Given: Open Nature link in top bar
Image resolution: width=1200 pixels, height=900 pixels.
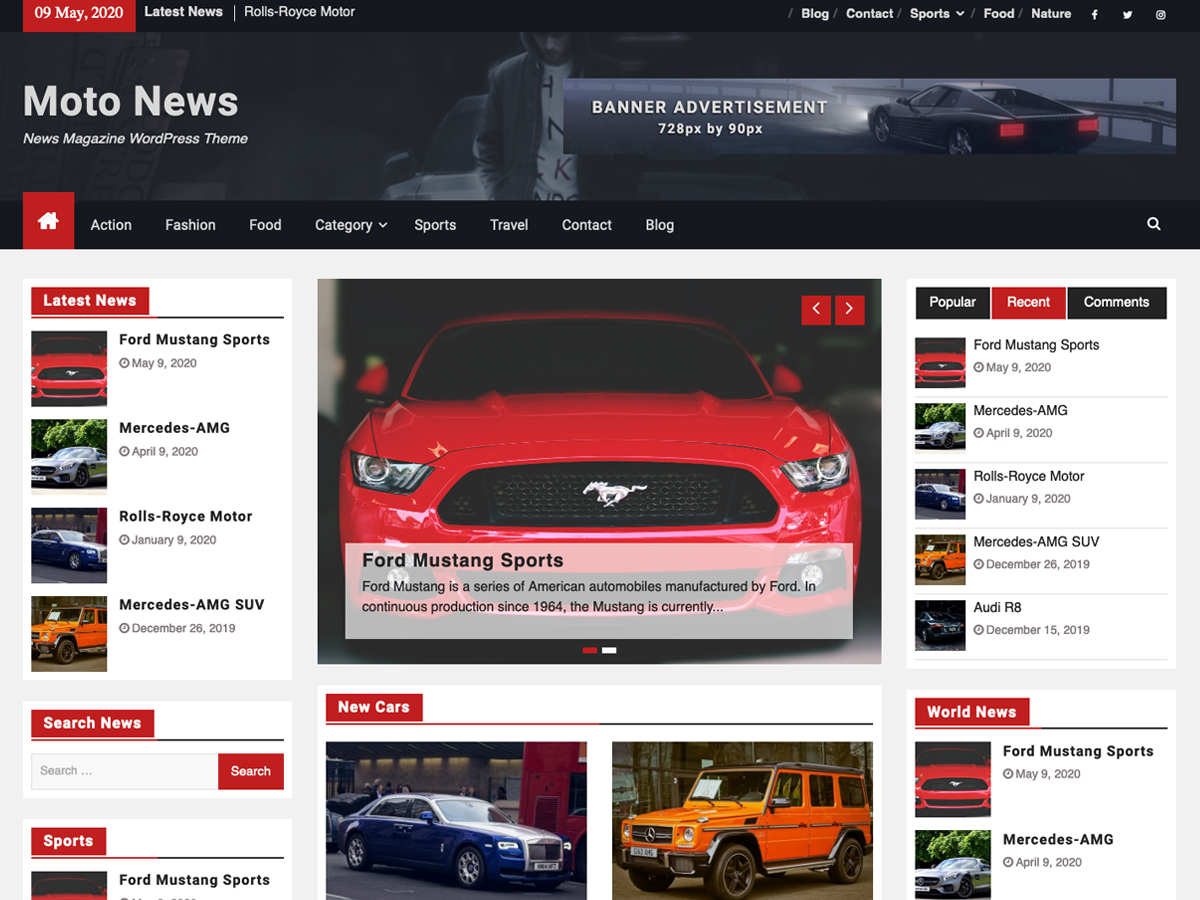Looking at the screenshot, I should [x=1051, y=14].
